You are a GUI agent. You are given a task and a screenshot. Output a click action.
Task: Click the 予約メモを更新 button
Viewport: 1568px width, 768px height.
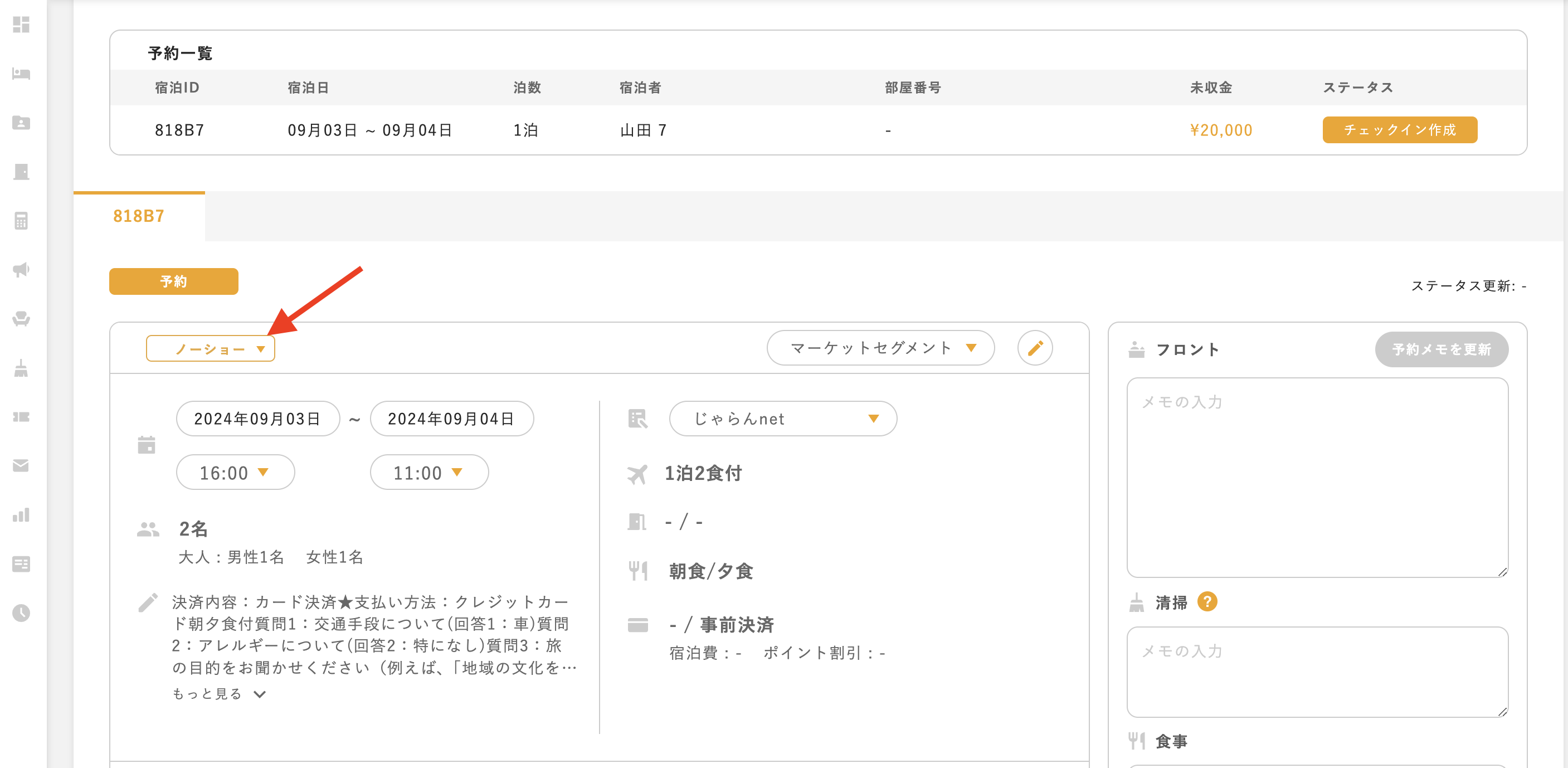[1442, 349]
